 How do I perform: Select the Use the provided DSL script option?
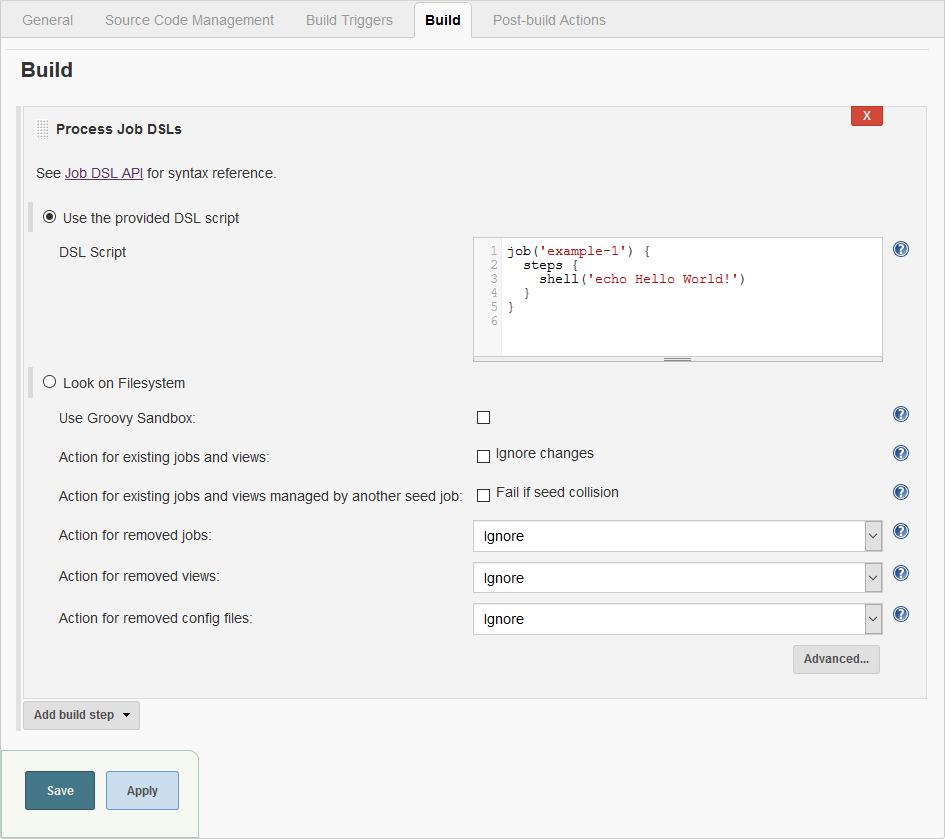tap(49, 216)
